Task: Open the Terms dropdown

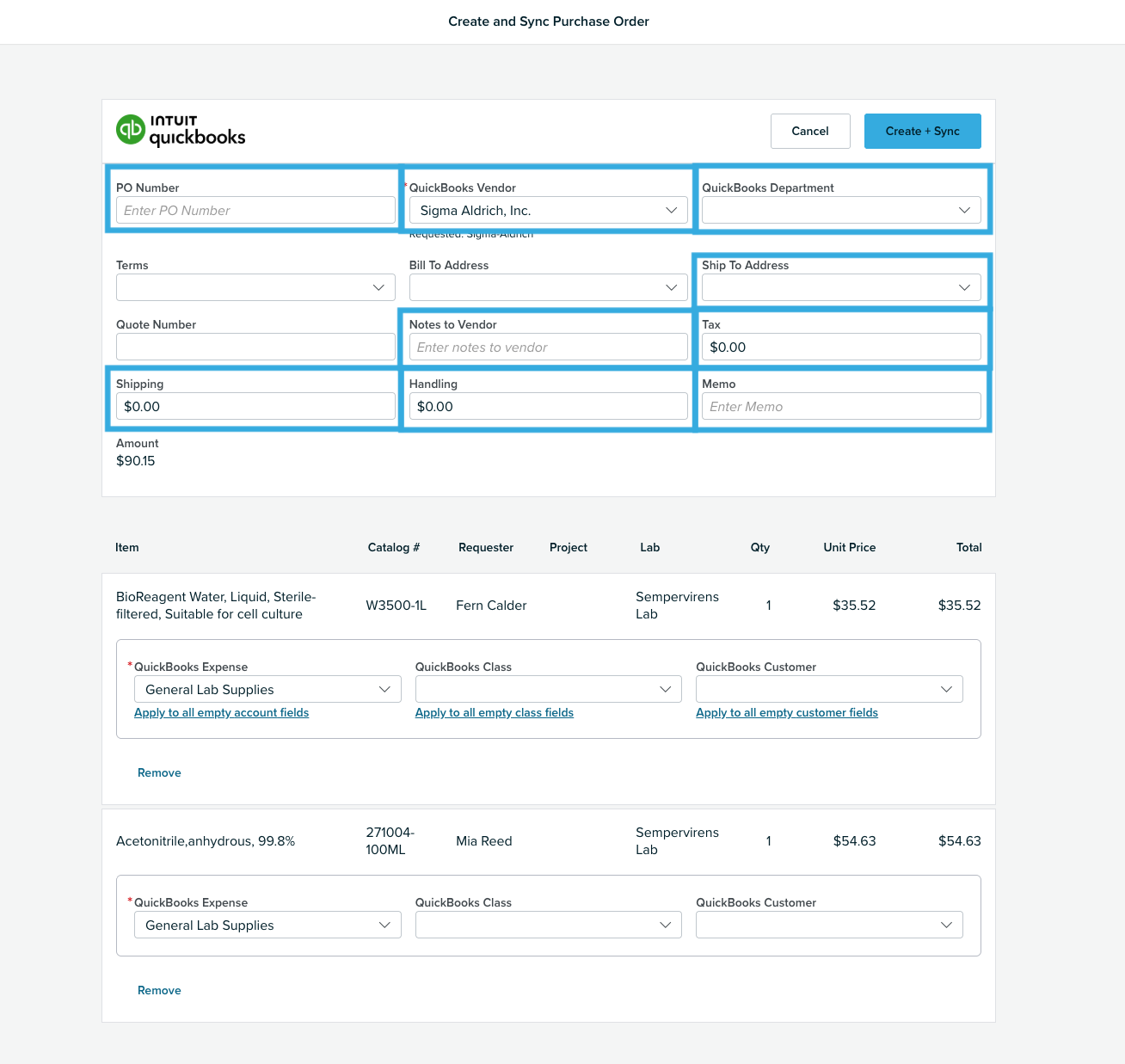Action: click(255, 287)
